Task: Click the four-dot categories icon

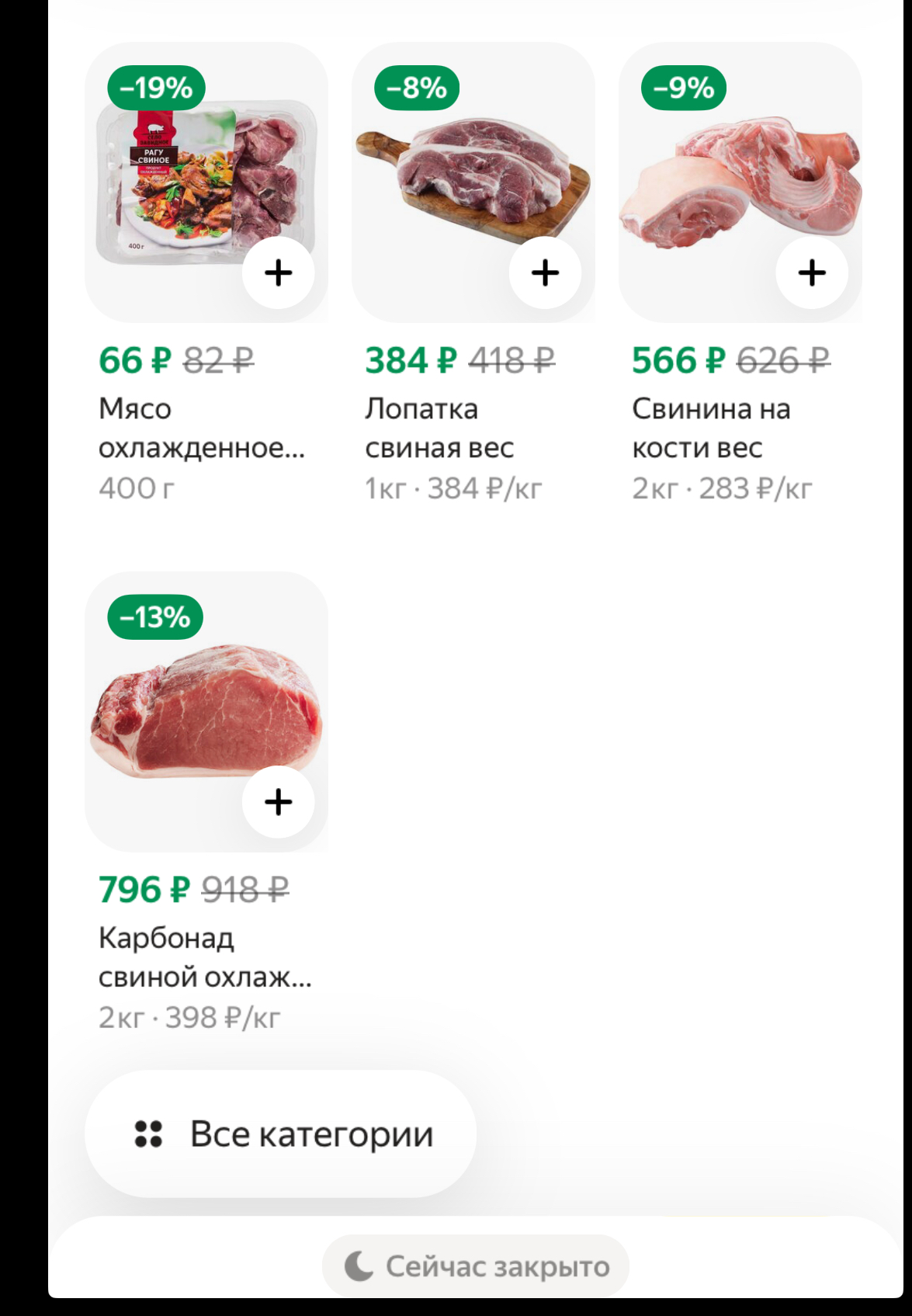Action: coord(148,1134)
